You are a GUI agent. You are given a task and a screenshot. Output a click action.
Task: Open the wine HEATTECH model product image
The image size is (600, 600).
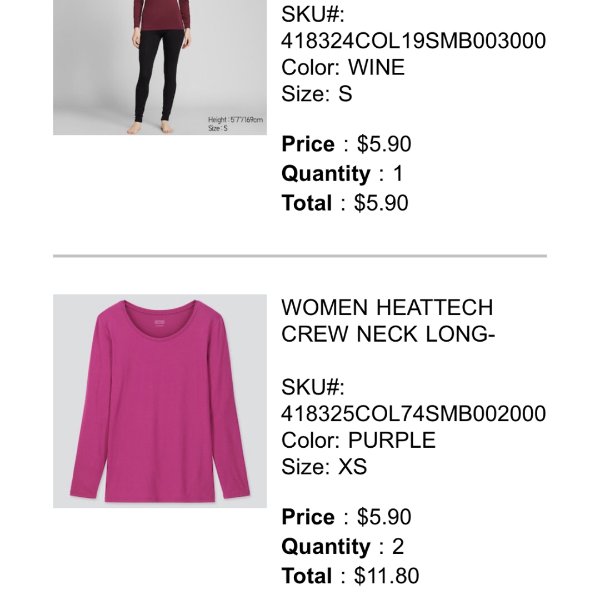(x=160, y=67)
